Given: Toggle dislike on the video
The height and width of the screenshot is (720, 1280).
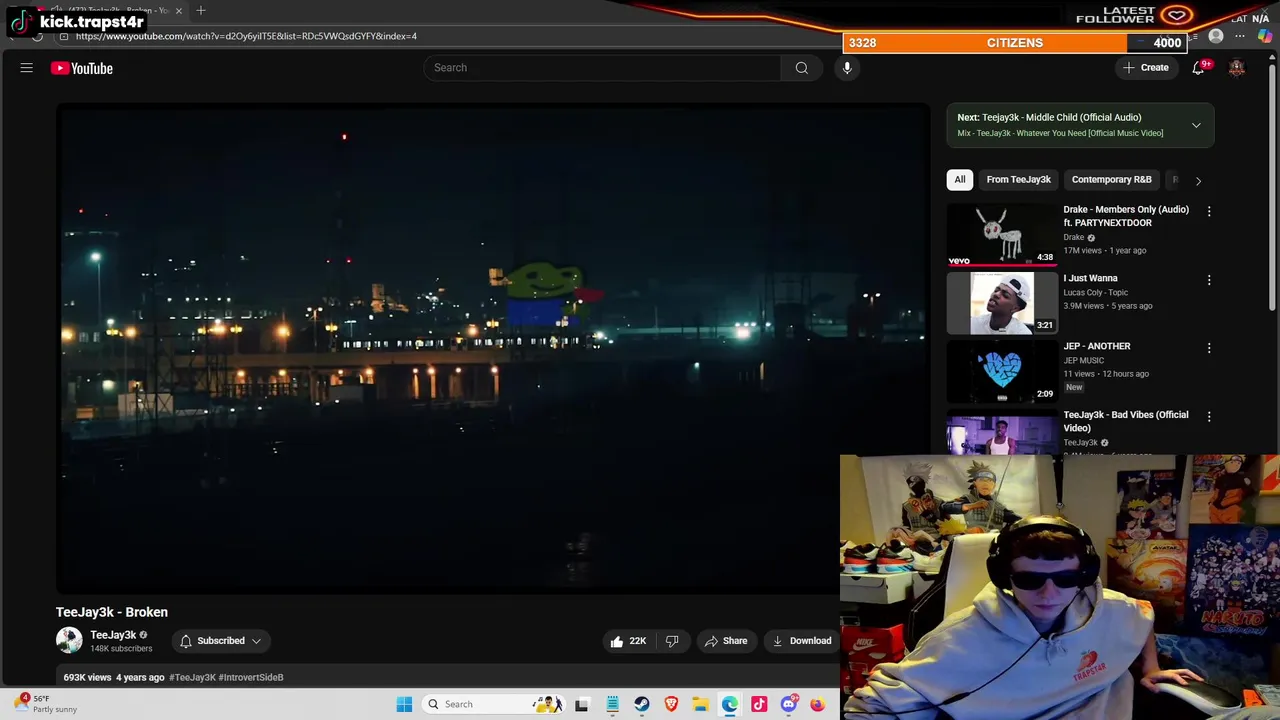Looking at the screenshot, I should click(672, 641).
